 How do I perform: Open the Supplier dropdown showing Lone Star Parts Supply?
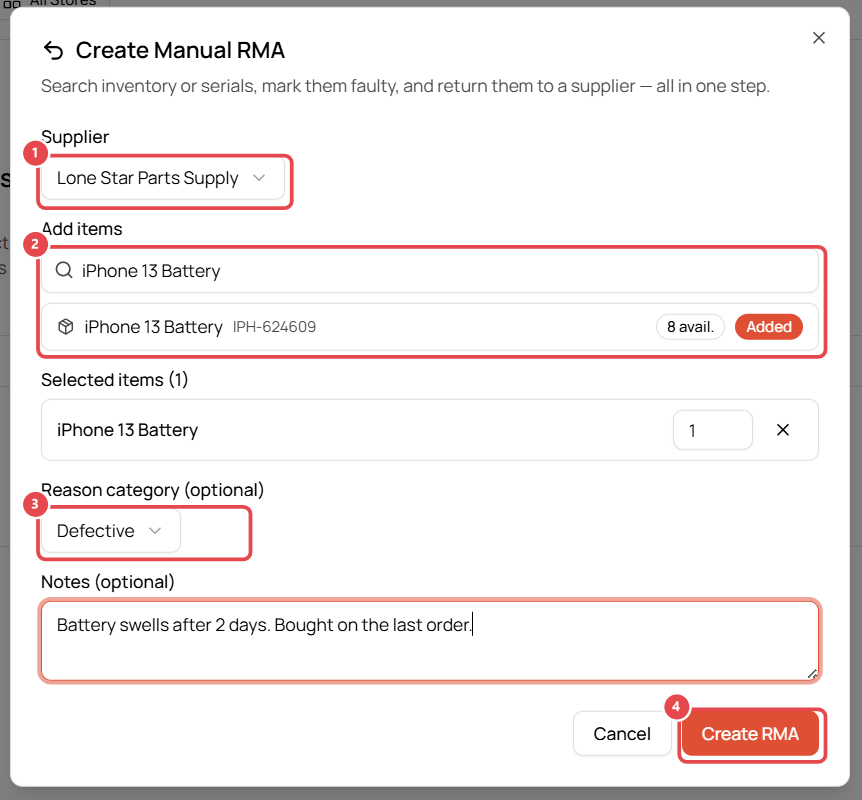point(163,178)
